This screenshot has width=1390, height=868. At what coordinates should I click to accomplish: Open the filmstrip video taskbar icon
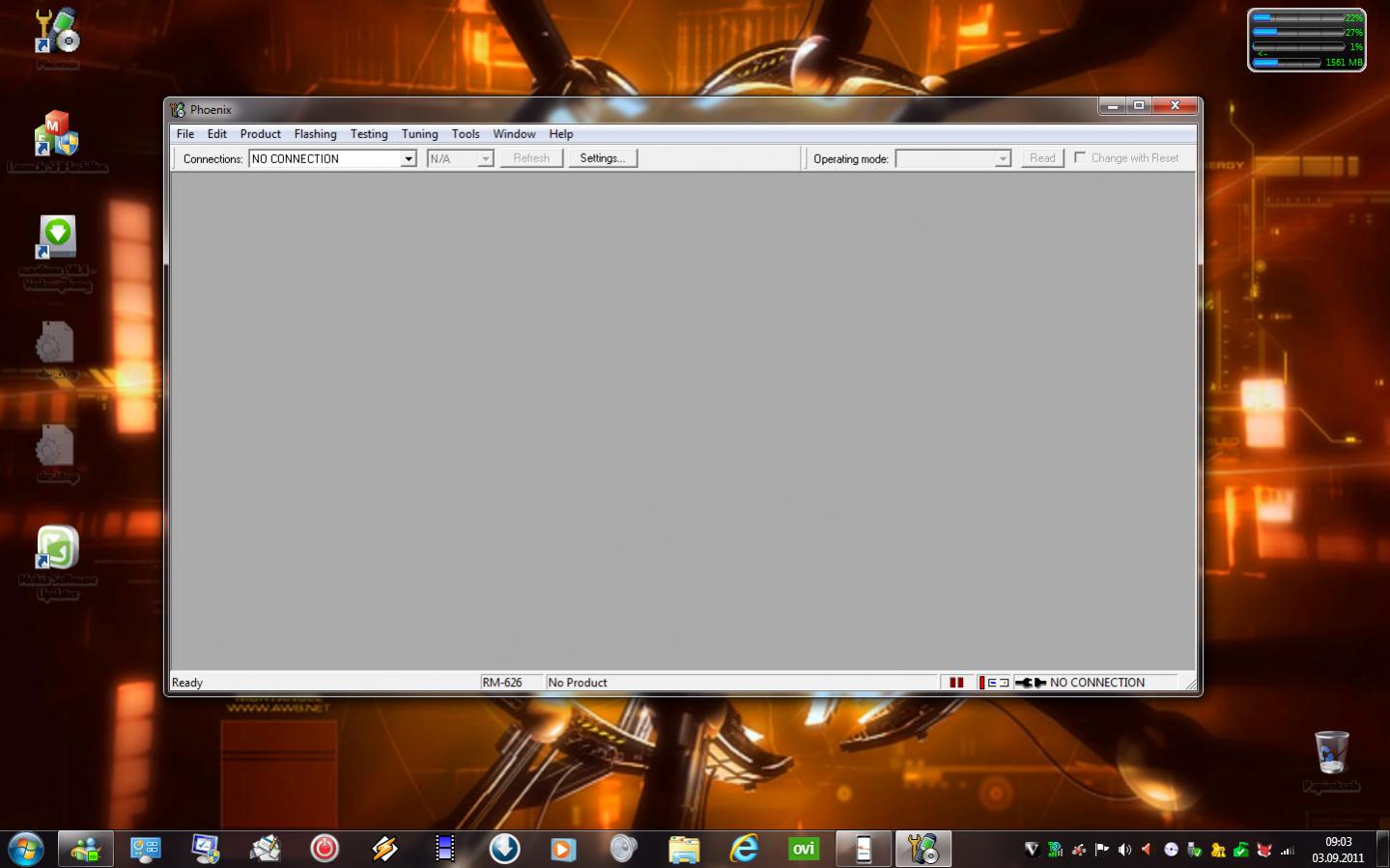[x=444, y=850]
